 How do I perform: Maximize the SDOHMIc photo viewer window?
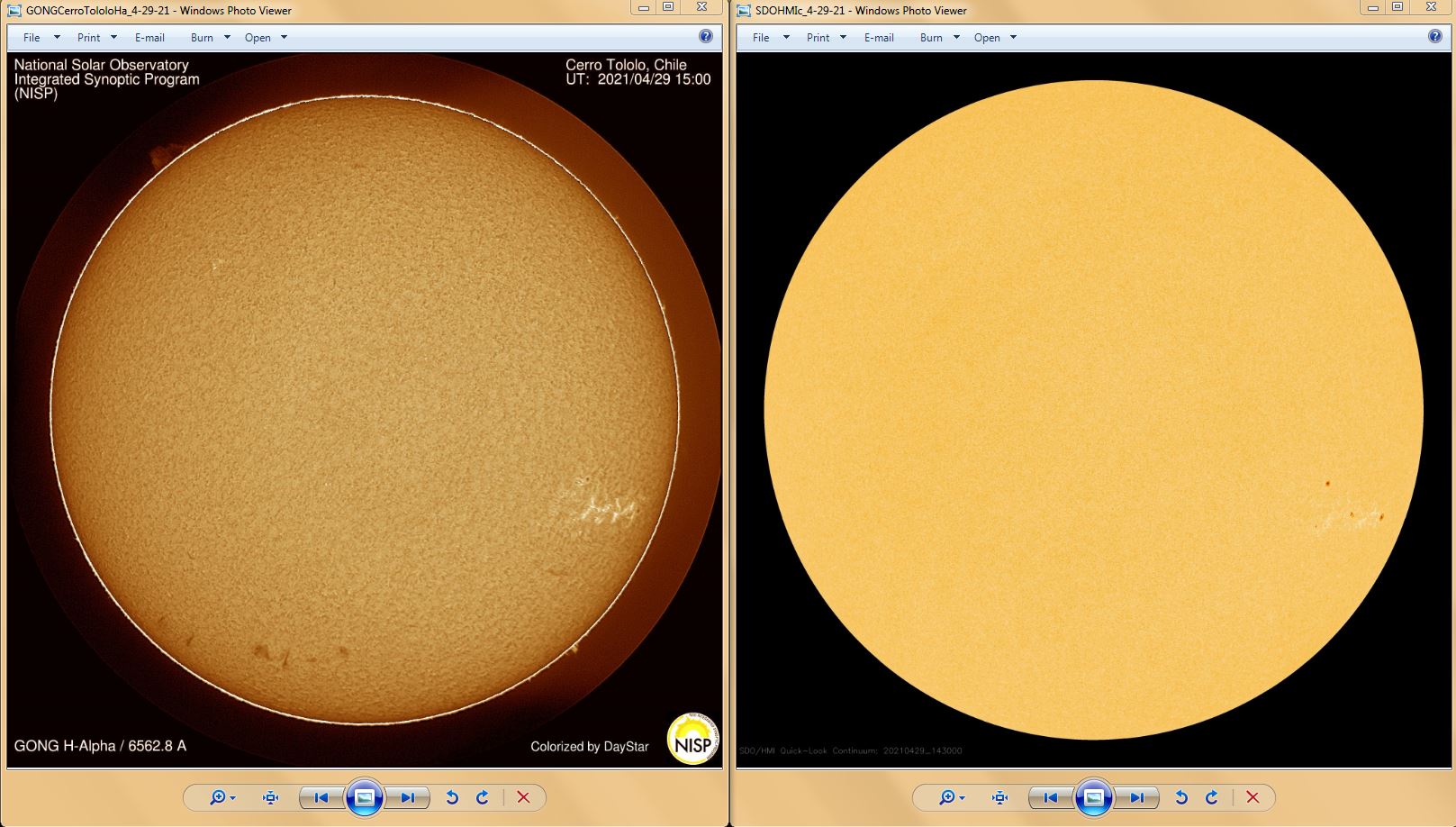1397,7
